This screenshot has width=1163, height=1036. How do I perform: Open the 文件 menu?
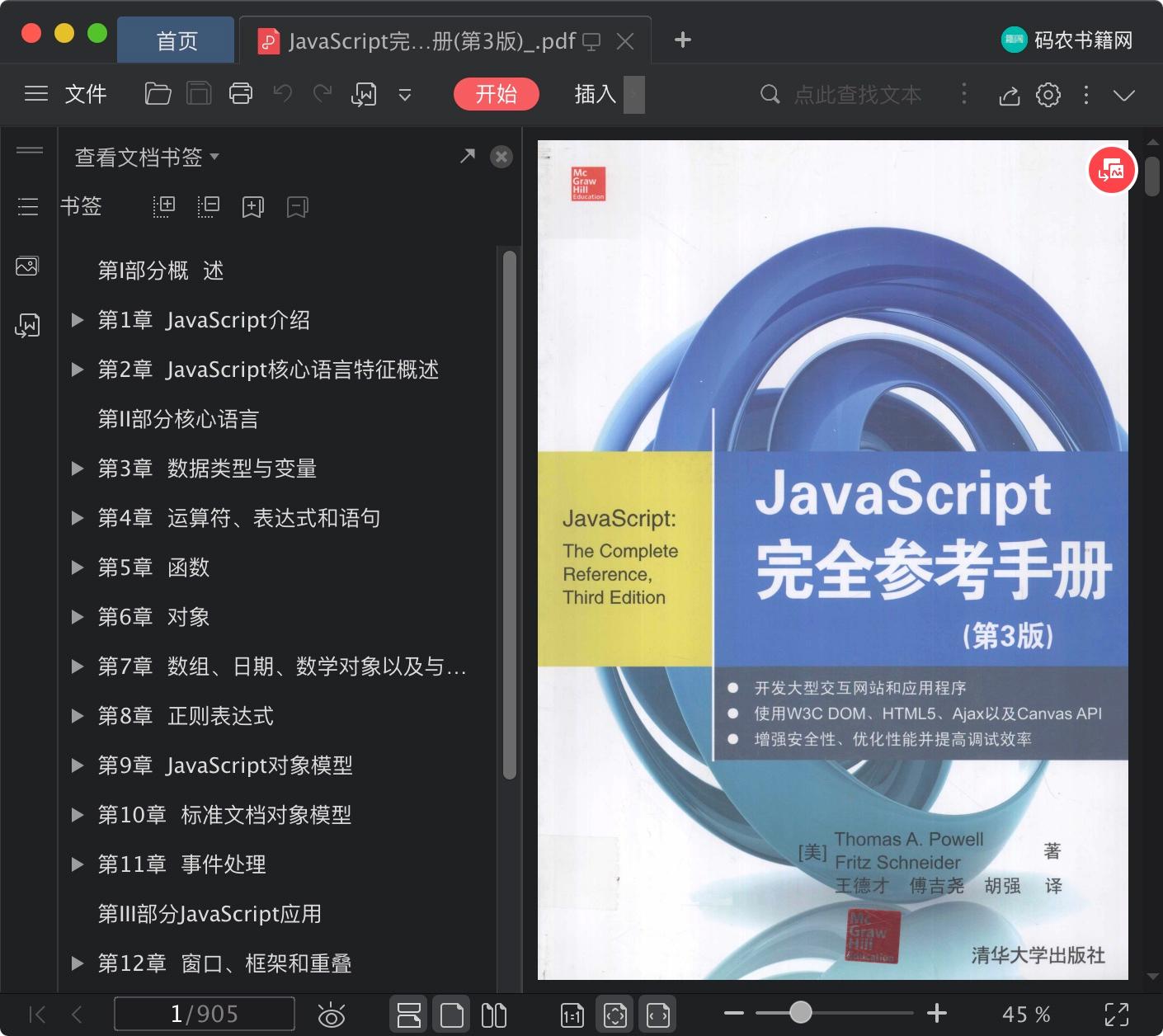[86, 94]
